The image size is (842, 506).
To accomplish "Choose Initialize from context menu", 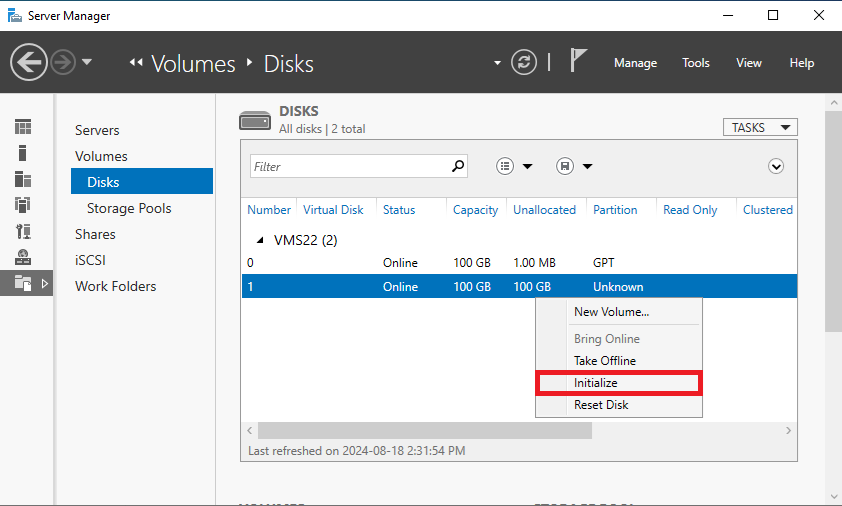I will [x=619, y=383].
